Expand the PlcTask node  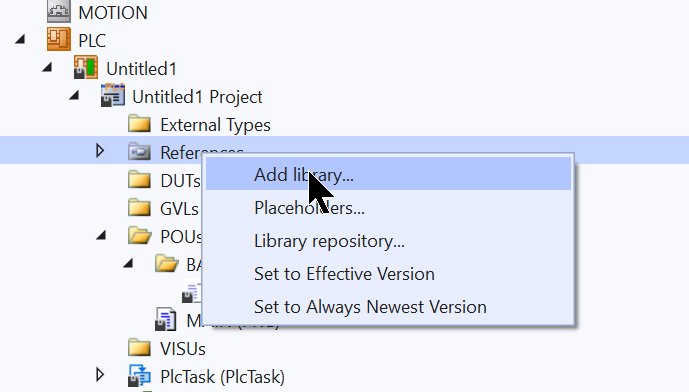tap(100, 375)
